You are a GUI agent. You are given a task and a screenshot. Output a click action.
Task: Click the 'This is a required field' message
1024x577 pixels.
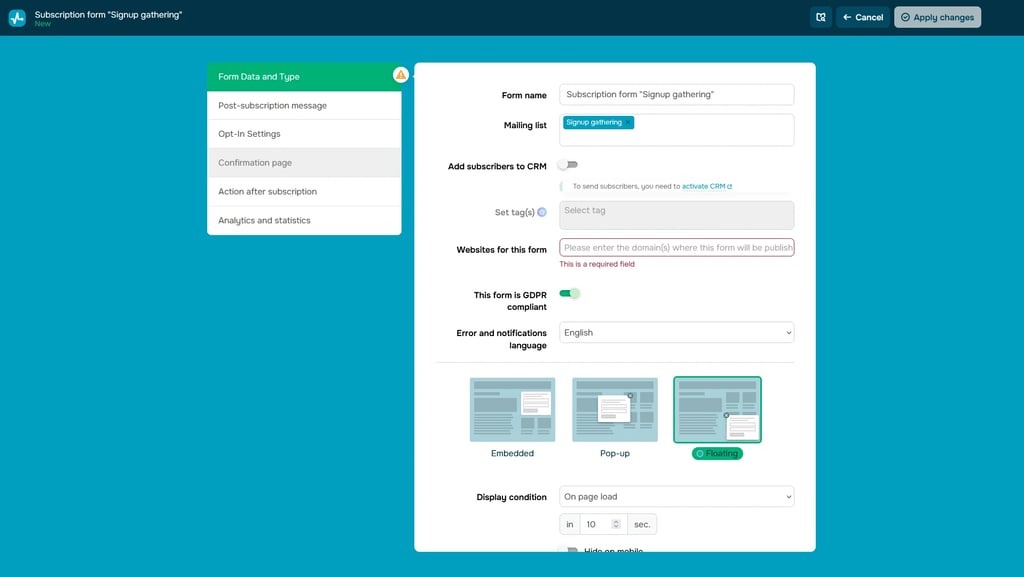tap(597, 264)
